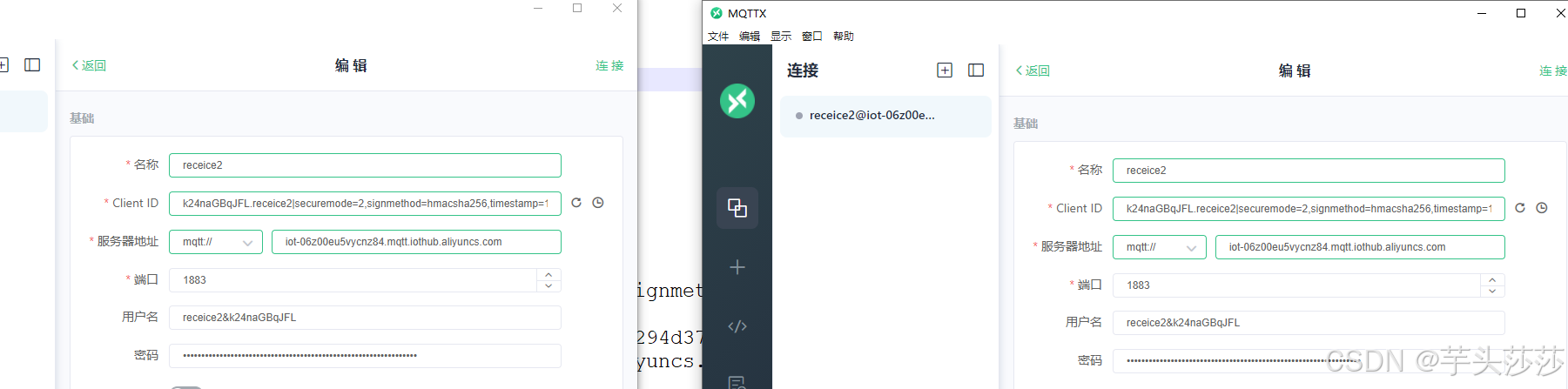
Task: Click the plus new connection icon in dark sidebar
Action: click(737, 267)
